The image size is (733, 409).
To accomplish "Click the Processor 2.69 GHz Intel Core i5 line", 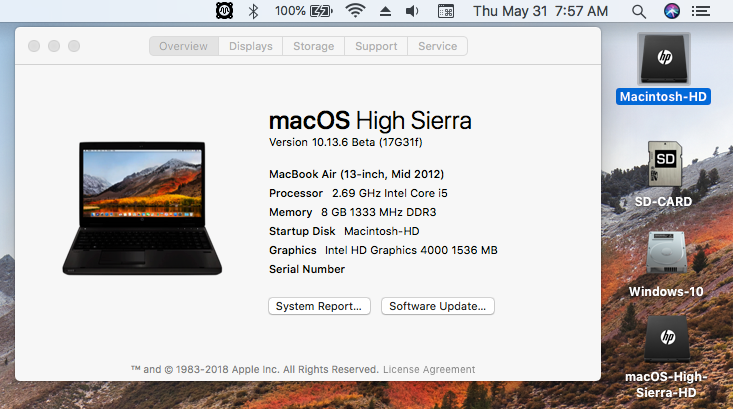I will point(358,193).
